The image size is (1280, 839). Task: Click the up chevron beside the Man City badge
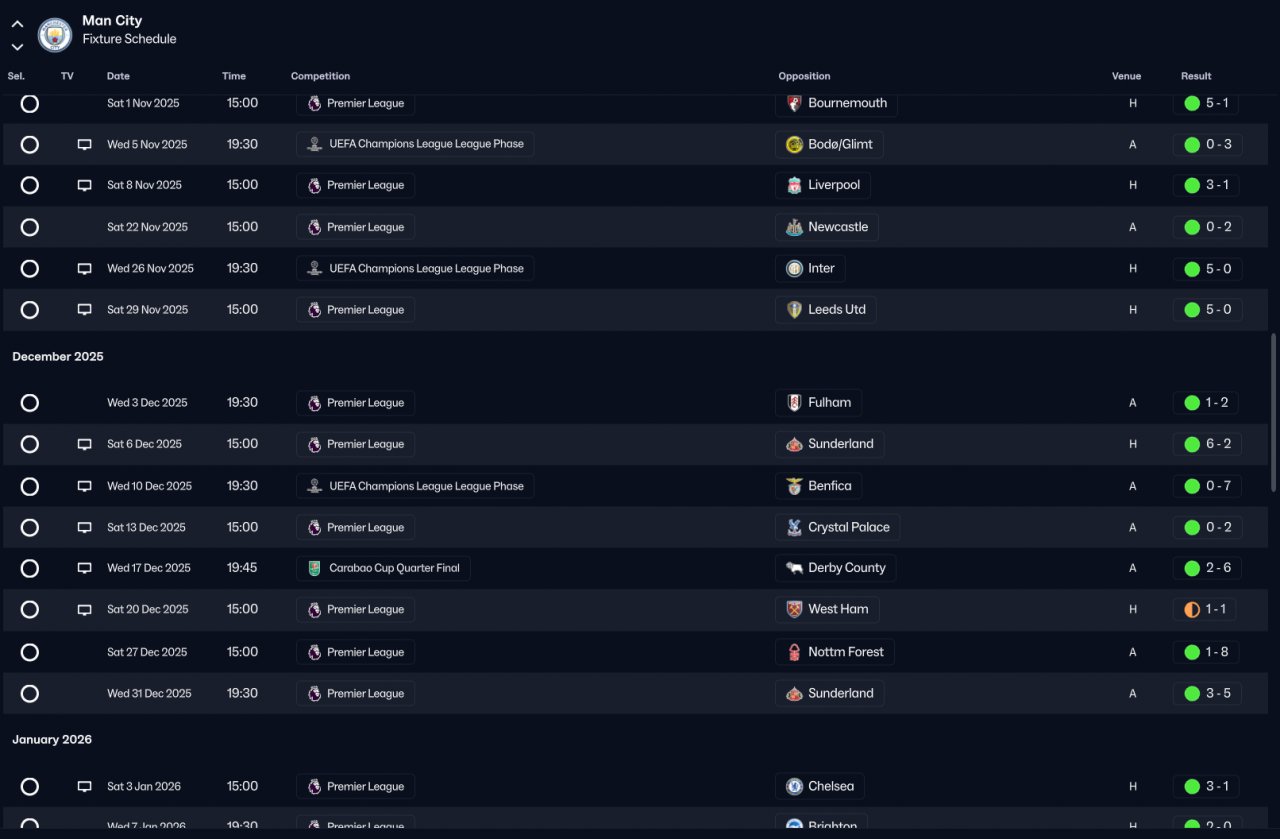tap(17, 24)
